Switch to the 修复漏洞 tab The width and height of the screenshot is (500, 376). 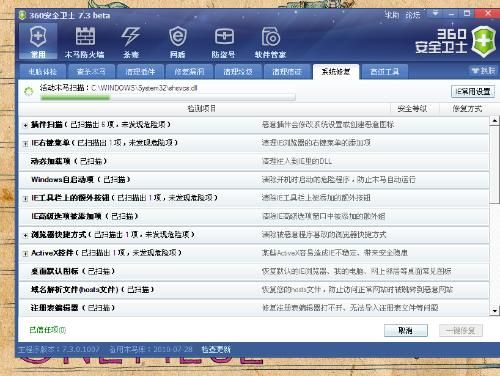[189, 72]
